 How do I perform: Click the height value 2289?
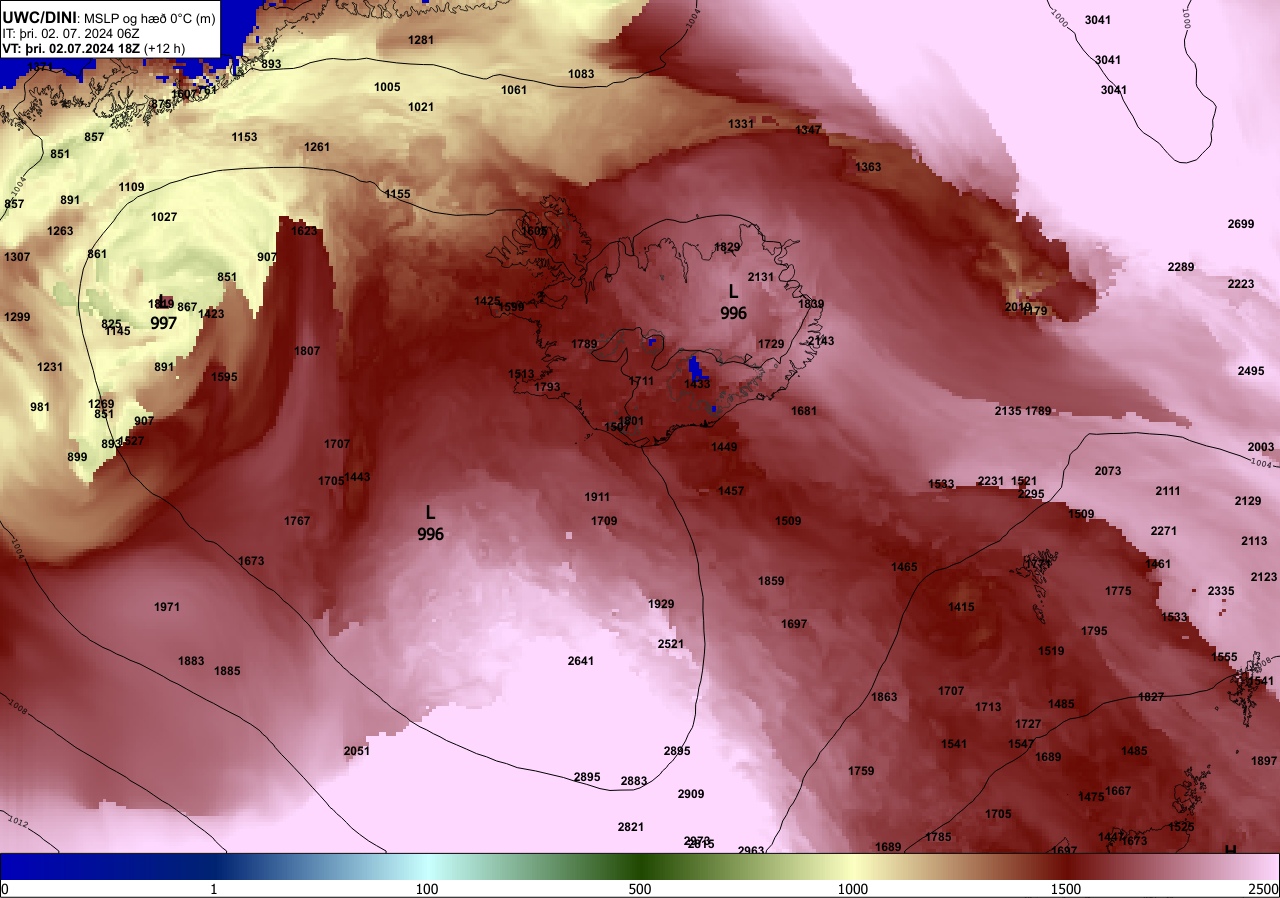[x=1181, y=267]
